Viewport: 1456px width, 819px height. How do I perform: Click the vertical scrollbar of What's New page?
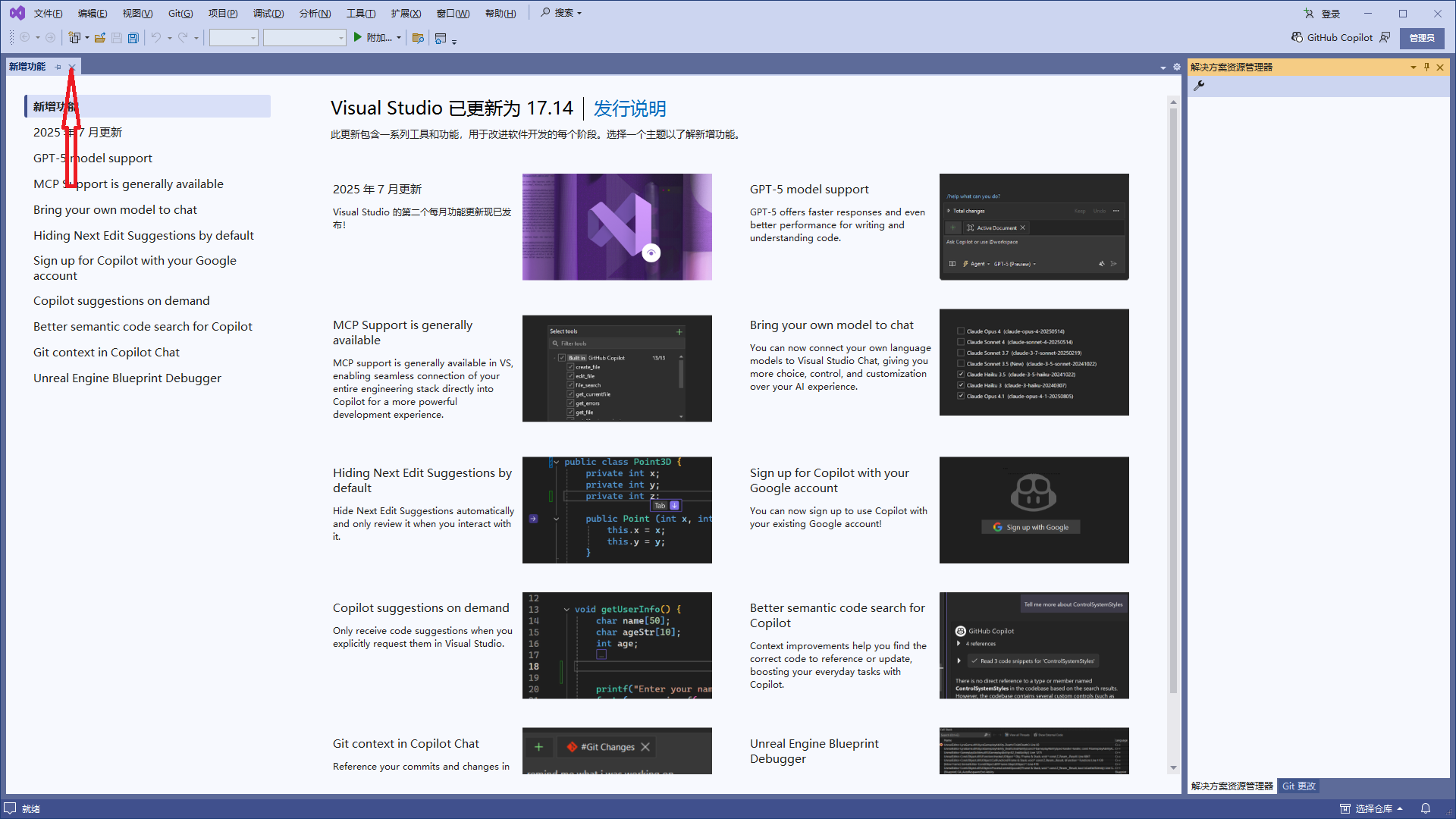click(1173, 402)
